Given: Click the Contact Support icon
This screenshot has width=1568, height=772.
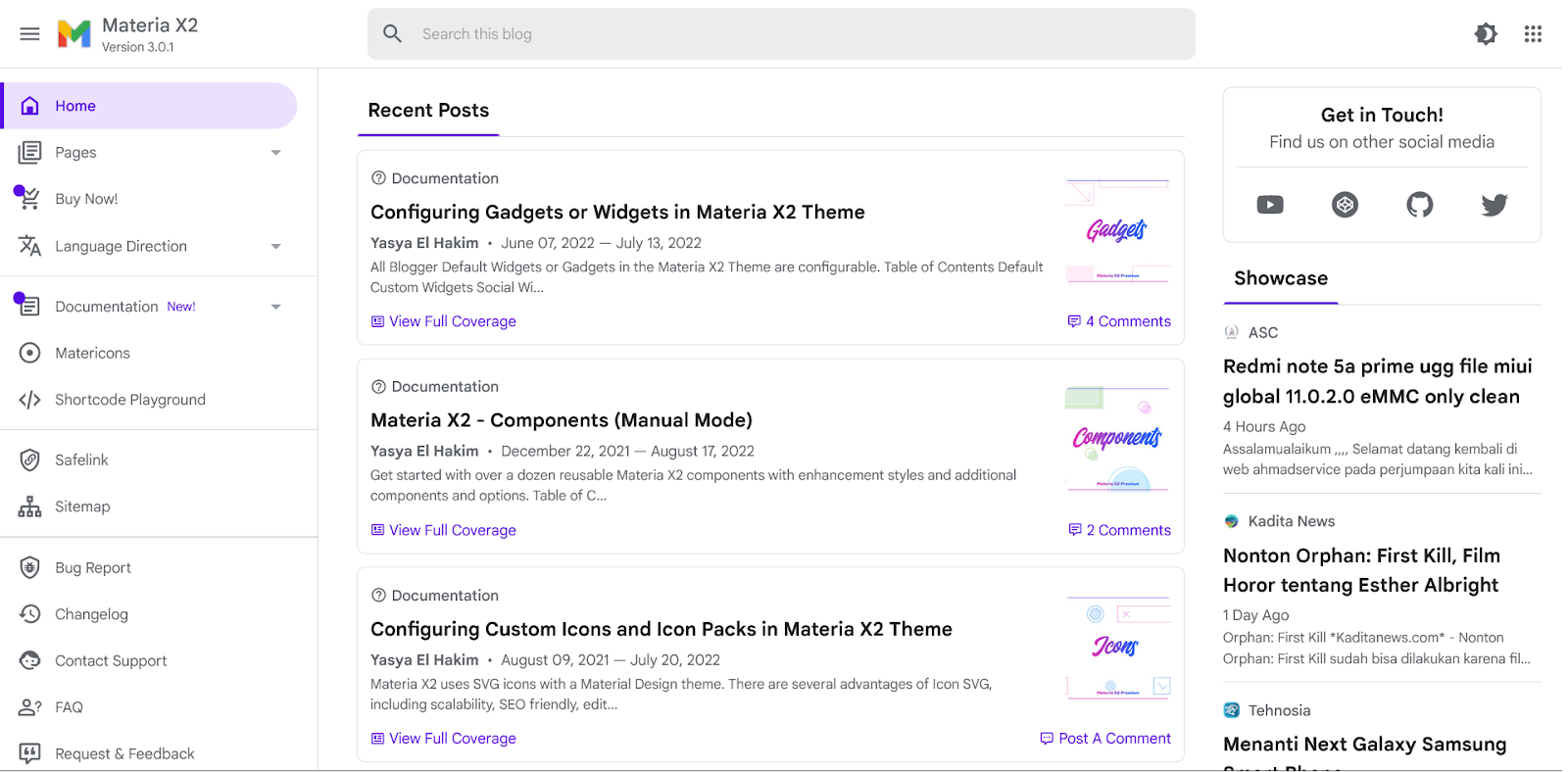Looking at the screenshot, I should click(x=30, y=660).
